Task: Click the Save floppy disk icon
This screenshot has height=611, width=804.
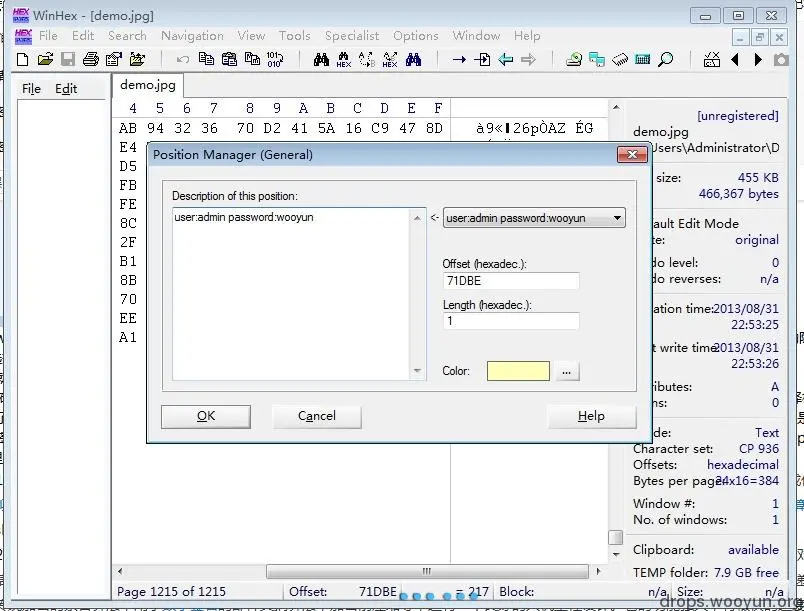Action: point(68,59)
